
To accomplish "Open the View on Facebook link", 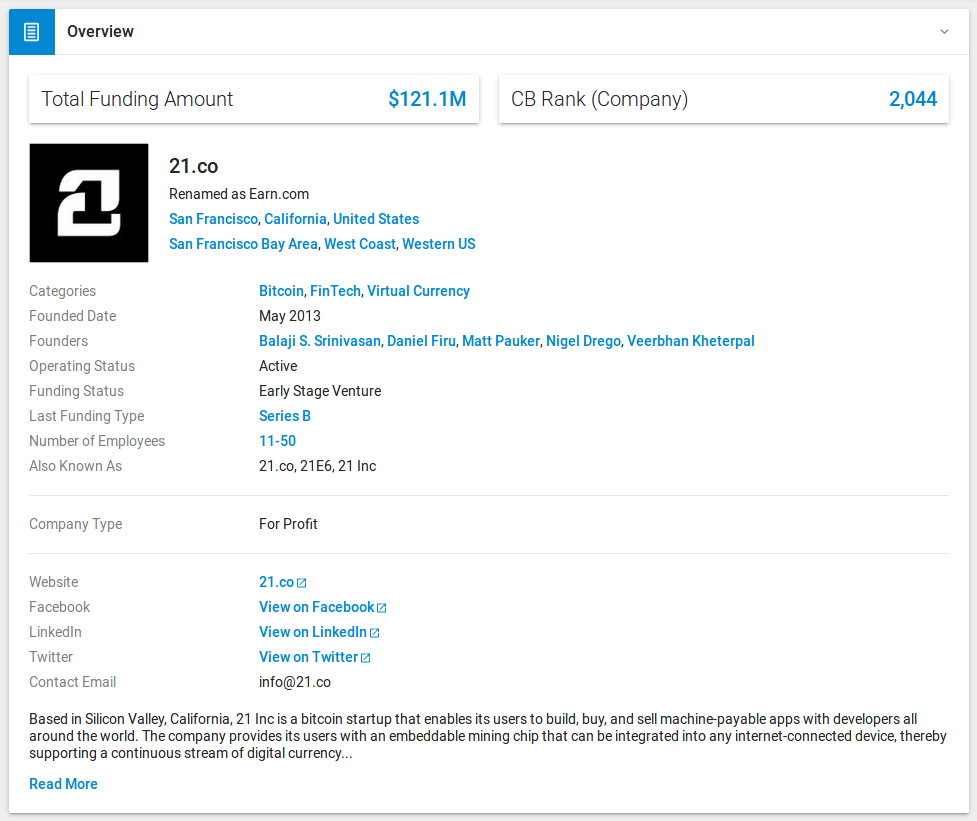I will click(317, 607).
